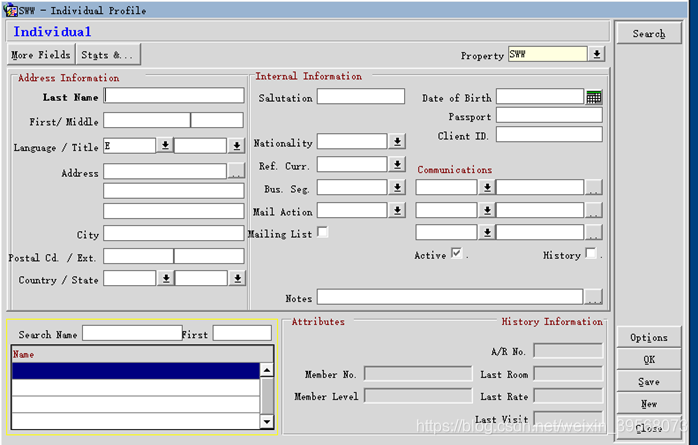The width and height of the screenshot is (698, 445).
Task: Click the Member Level field
Action: coord(418,396)
